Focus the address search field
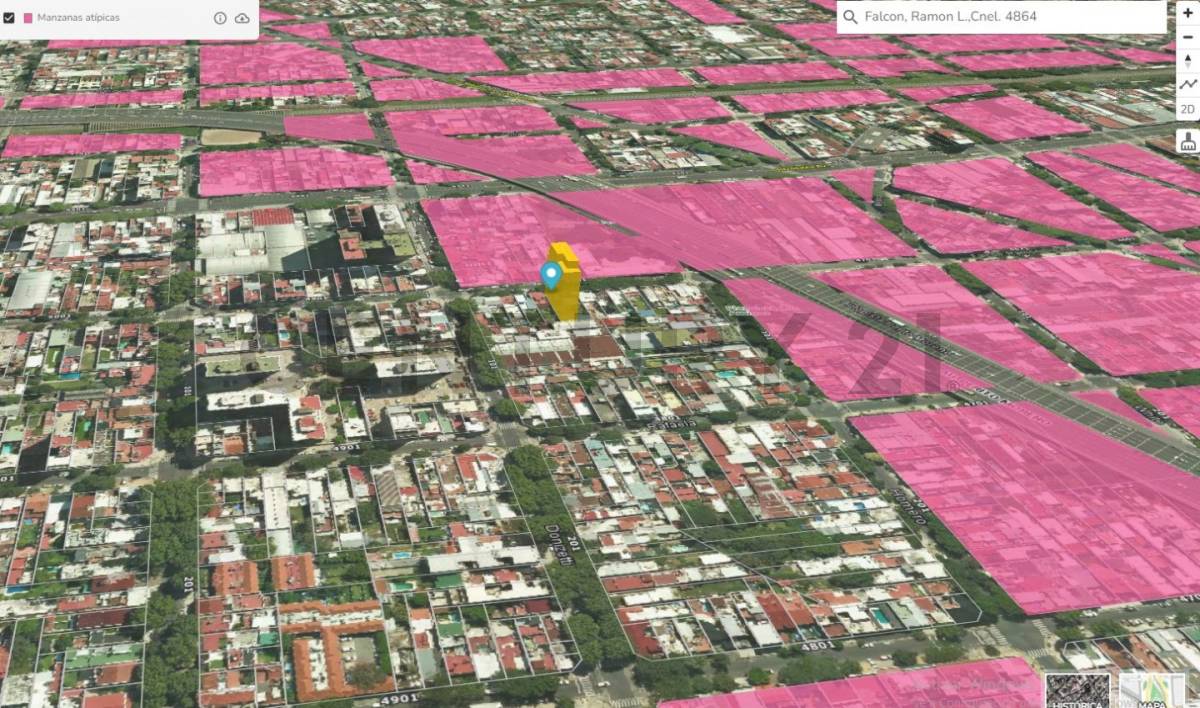 pyautogui.click(x=1000, y=17)
